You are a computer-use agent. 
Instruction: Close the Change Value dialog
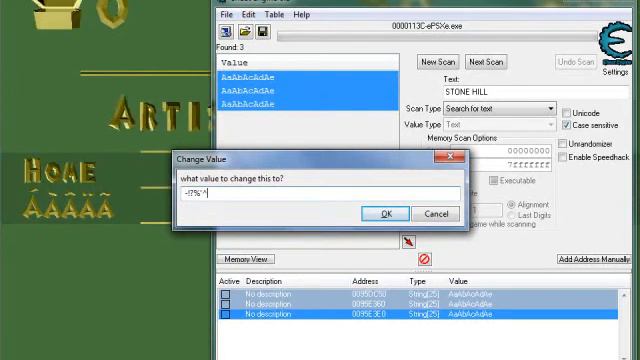(449, 156)
